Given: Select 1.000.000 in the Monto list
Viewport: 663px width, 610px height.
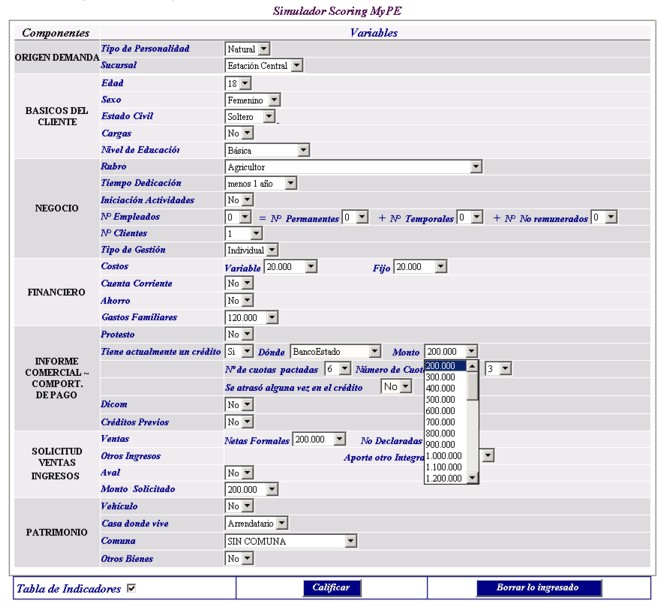Looking at the screenshot, I should coord(446,456).
